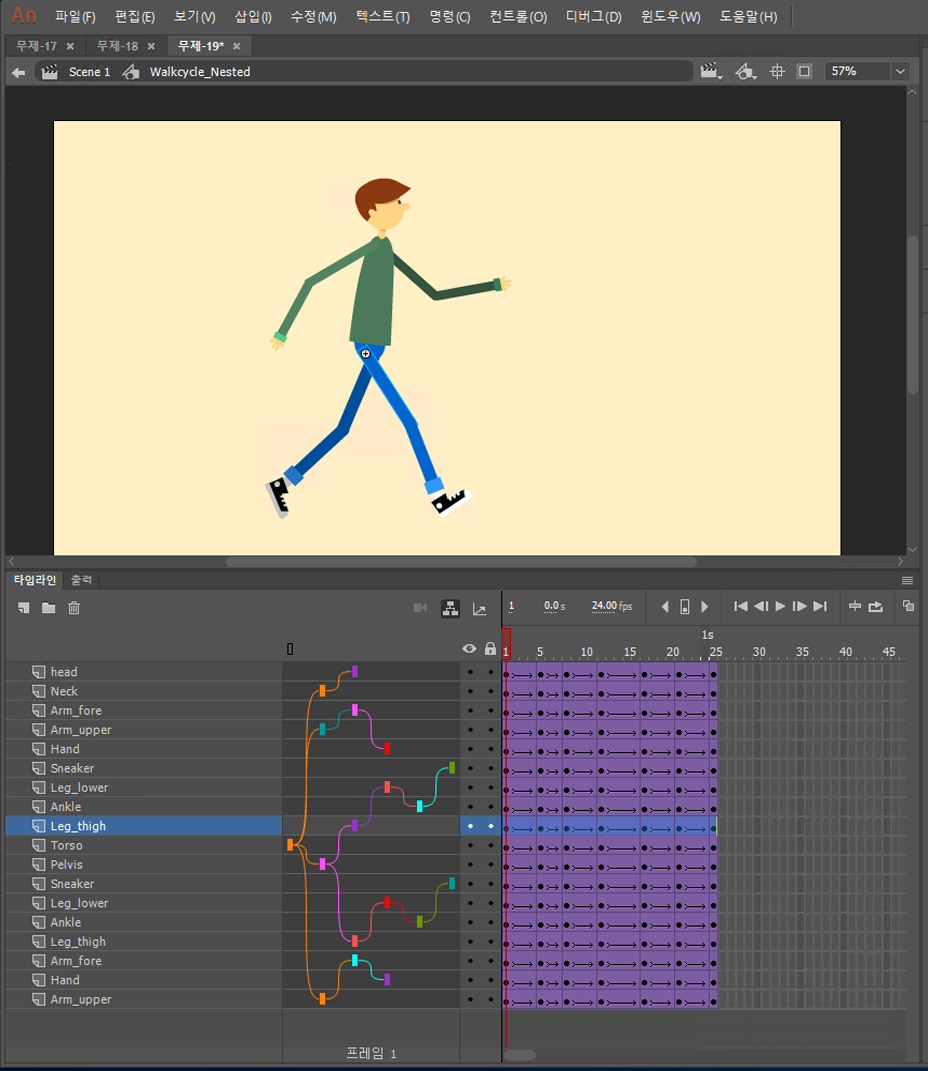Viewport: 928px width, 1071px height.
Task: Select the Pelvis layer
Action: [x=67, y=865]
